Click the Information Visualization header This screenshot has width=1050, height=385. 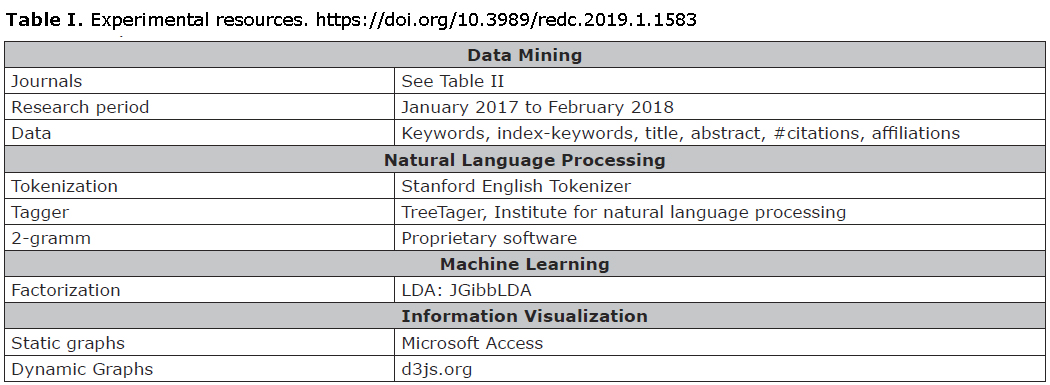tap(524, 317)
